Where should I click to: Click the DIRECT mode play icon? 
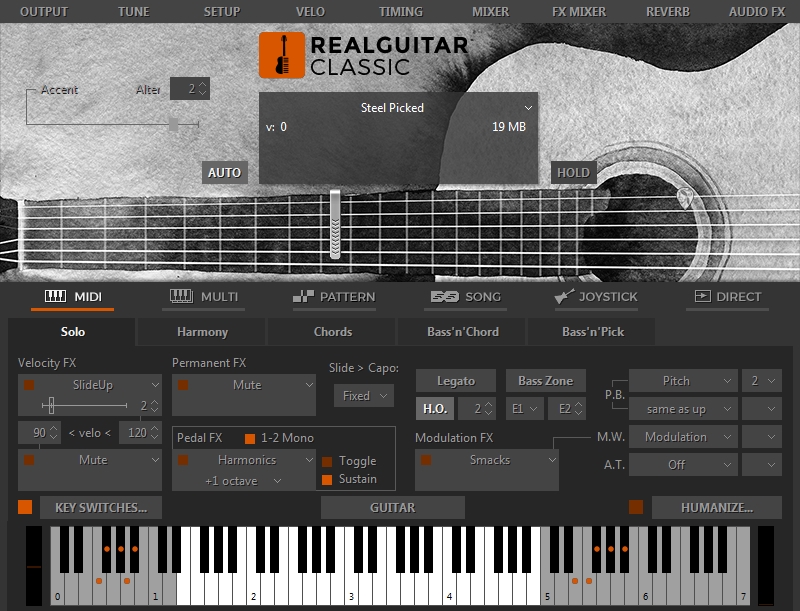703,296
